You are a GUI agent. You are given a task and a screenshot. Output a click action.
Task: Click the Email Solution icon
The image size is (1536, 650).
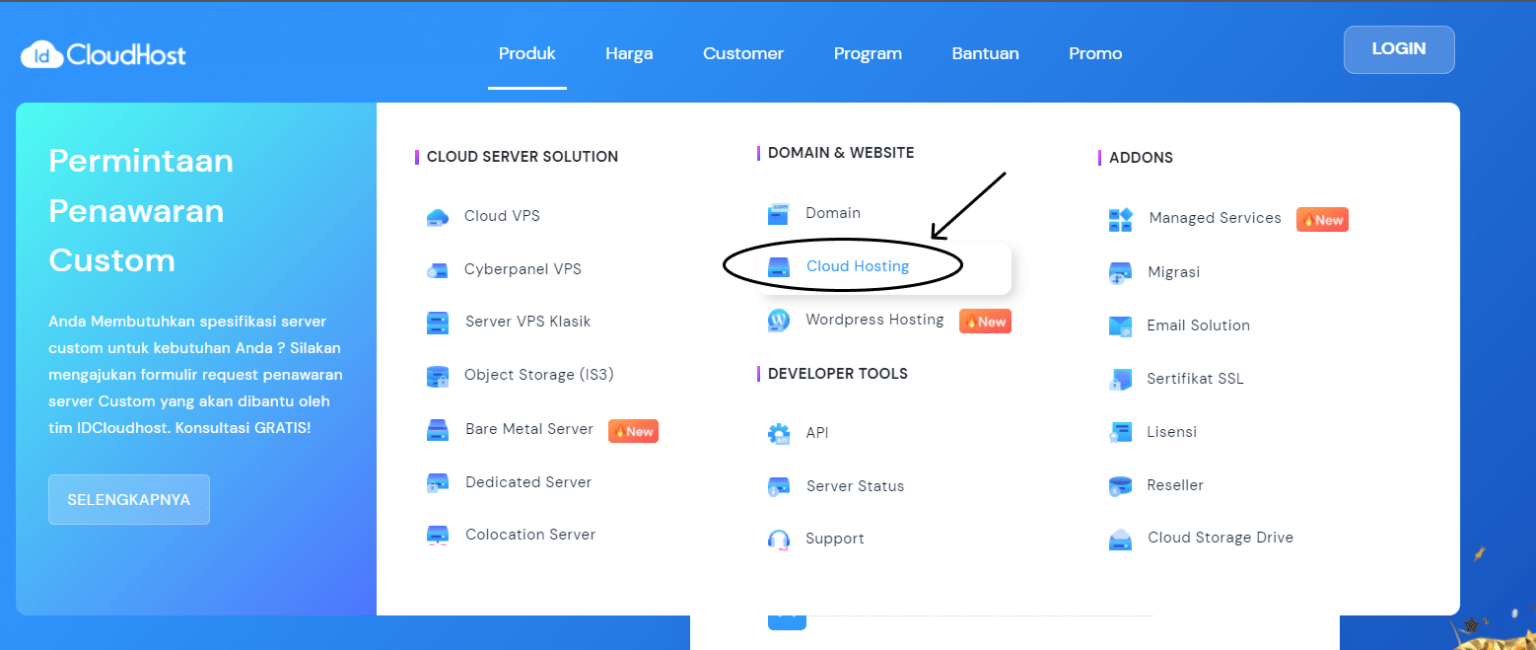click(1120, 325)
